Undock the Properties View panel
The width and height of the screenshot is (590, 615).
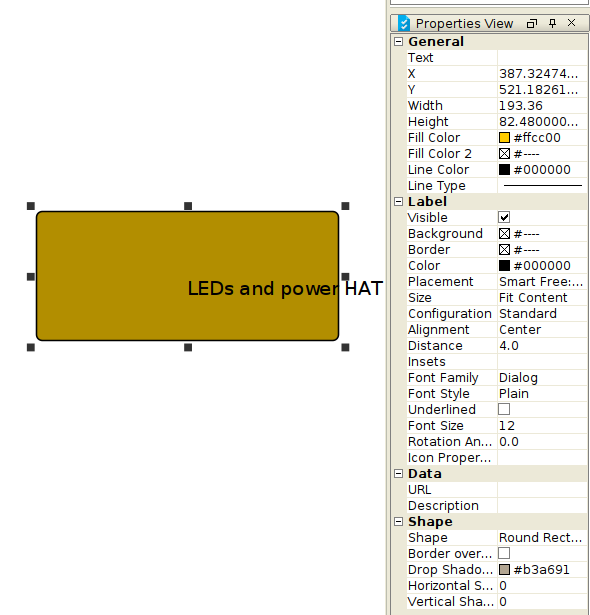click(x=532, y=24)
